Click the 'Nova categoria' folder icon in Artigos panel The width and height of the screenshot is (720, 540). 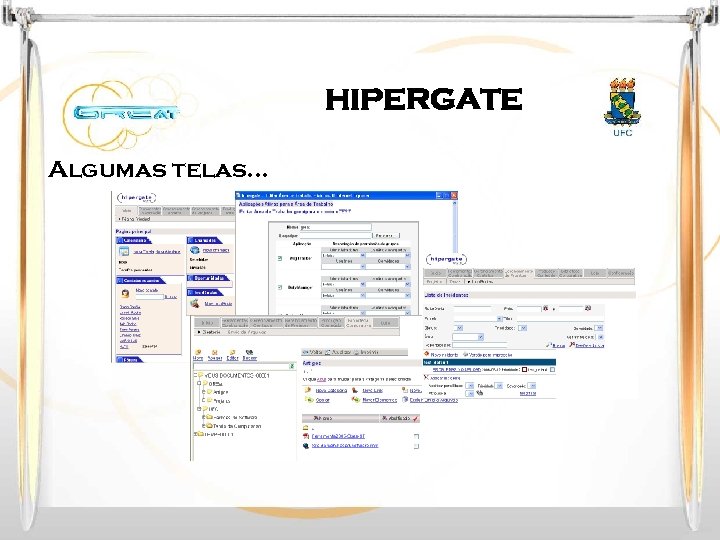click(308, 390)
